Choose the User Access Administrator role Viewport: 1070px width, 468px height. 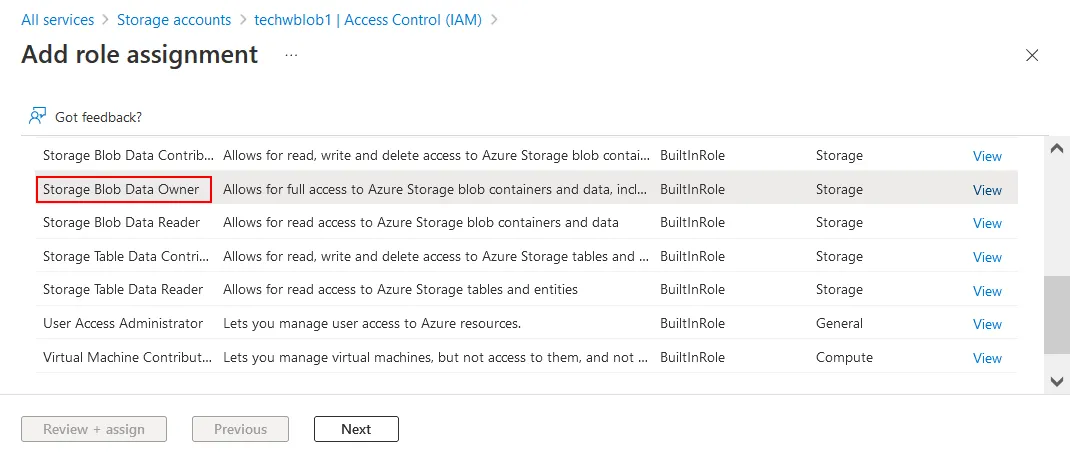point(123,323)
